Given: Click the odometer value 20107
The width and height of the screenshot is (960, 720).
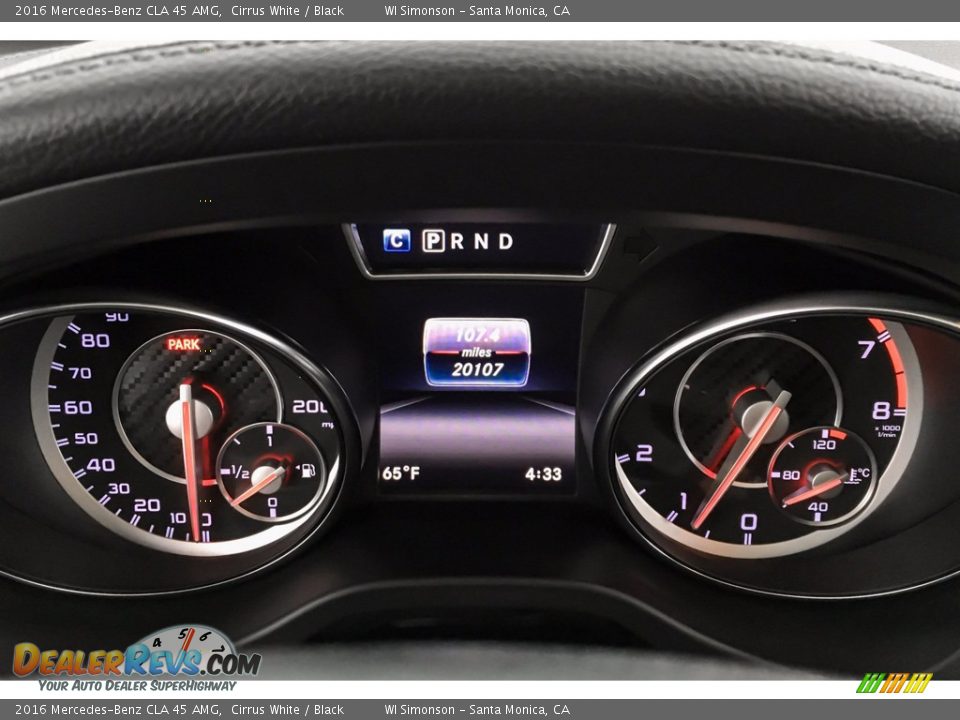Looking at the screenshot, I should click(478, 370).
